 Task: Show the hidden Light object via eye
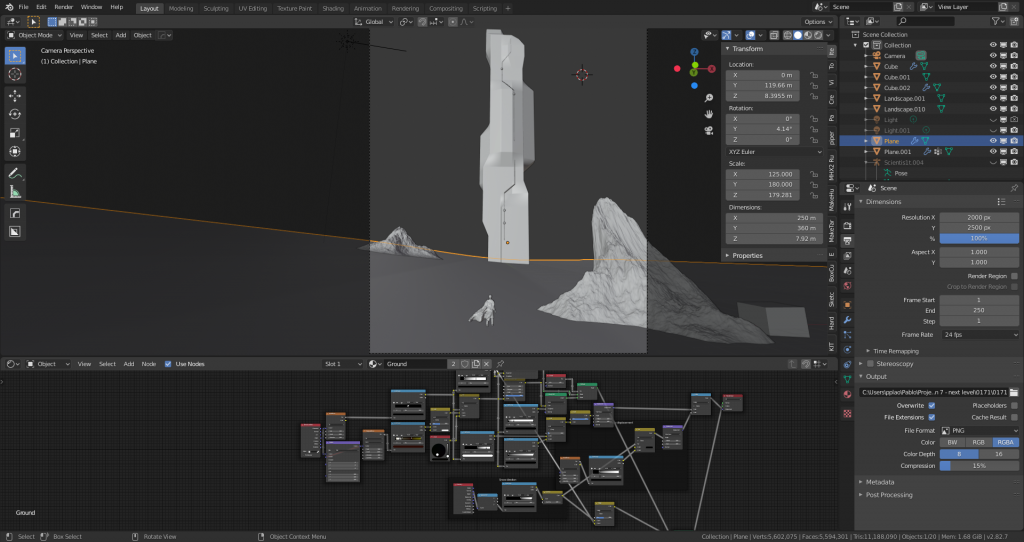tap(993, 120)
